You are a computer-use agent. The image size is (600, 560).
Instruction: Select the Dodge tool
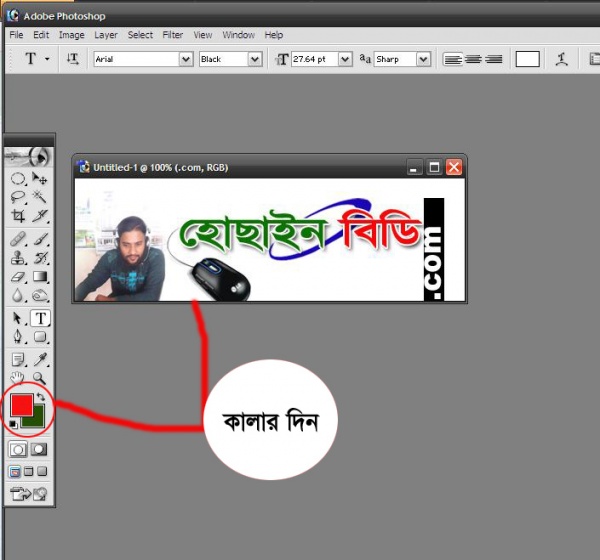click(40, 295)
